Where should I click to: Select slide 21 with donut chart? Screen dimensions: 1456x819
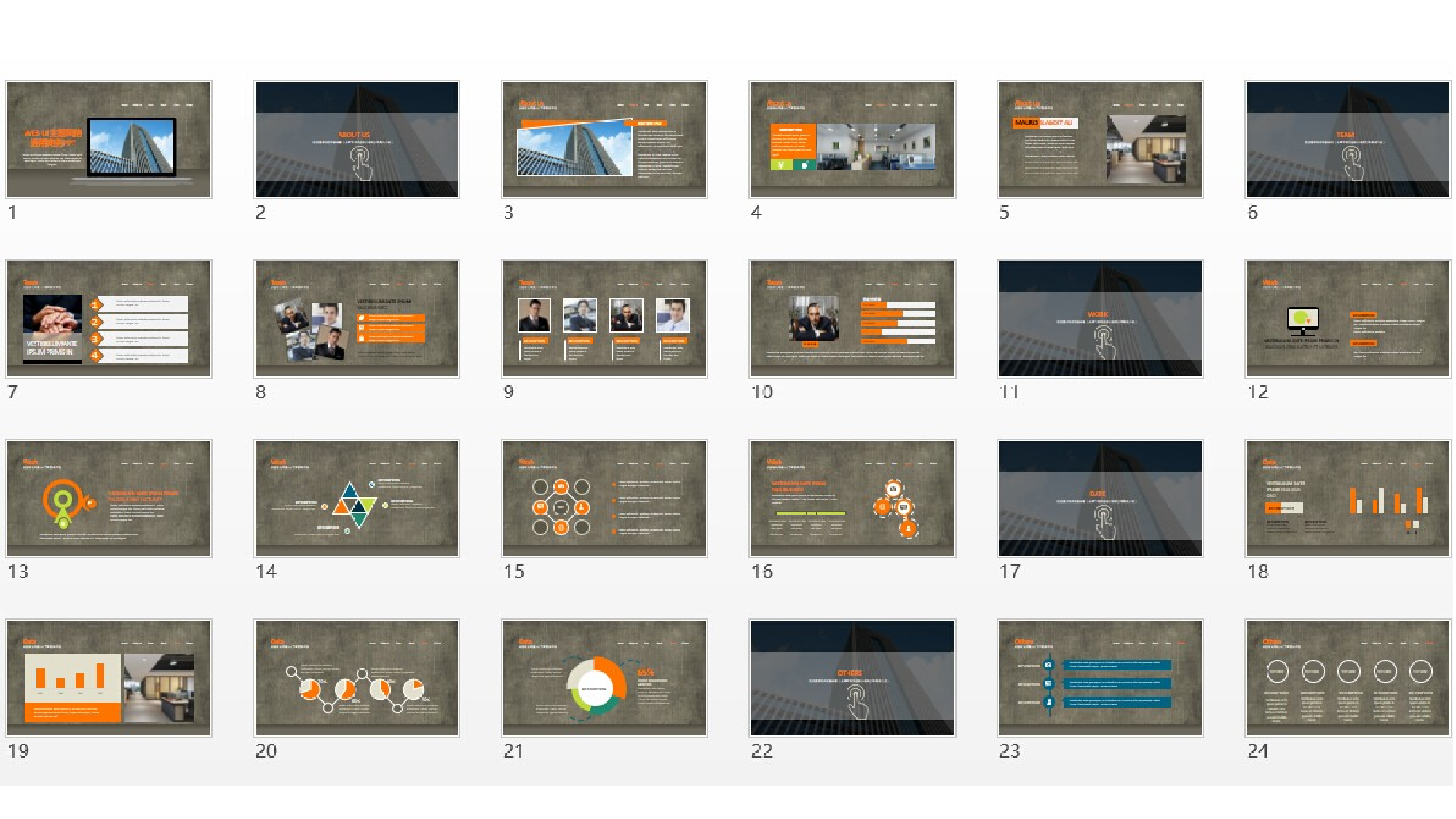click(604, 678)
